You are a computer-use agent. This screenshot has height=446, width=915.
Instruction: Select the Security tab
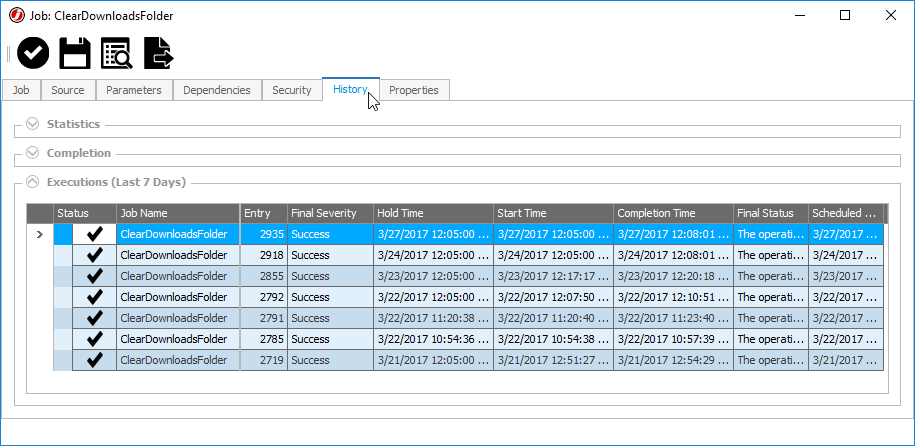click(x=292, y=90)
